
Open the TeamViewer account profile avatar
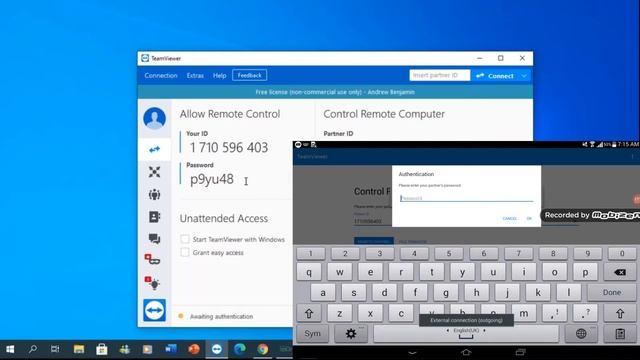tap(154, 118)
